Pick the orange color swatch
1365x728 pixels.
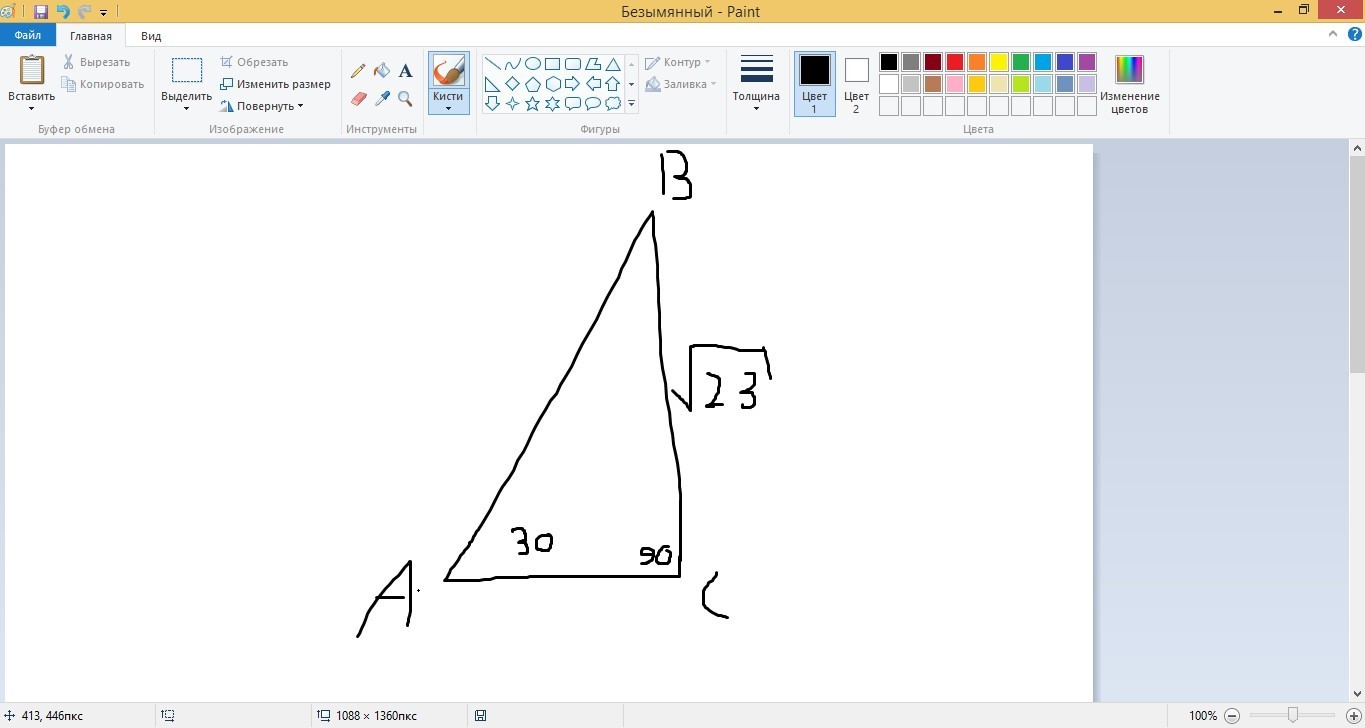(977, 62)
